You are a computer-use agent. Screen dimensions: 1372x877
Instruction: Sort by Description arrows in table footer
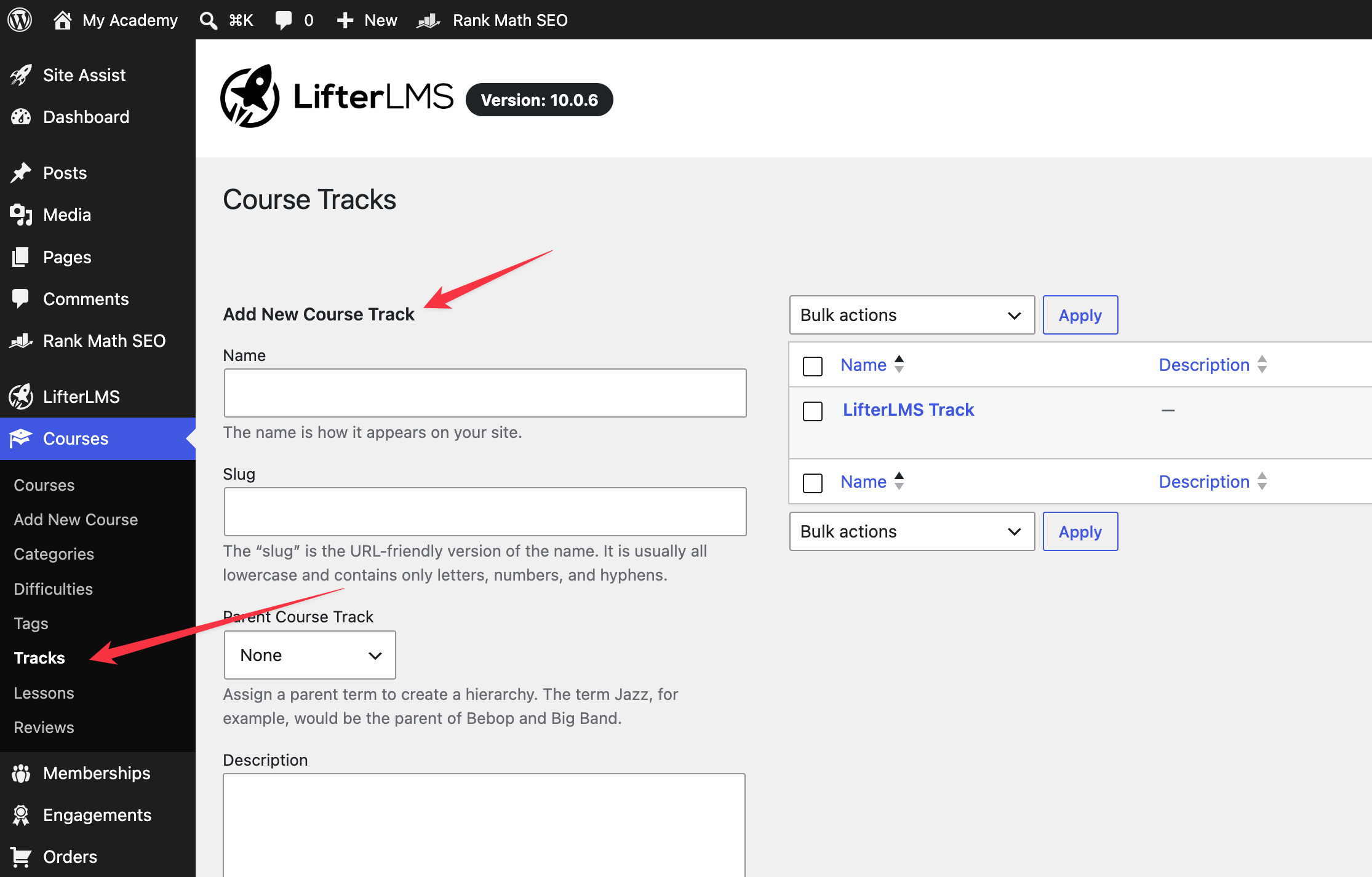(1262, 481)
